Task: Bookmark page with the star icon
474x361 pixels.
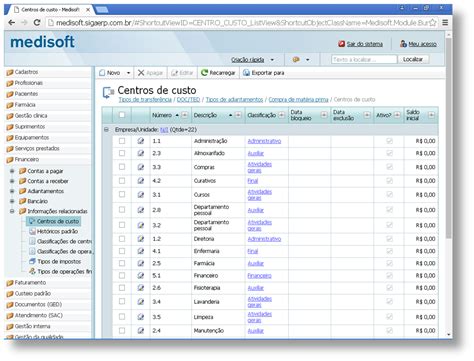Action: (x=433, y=23)
